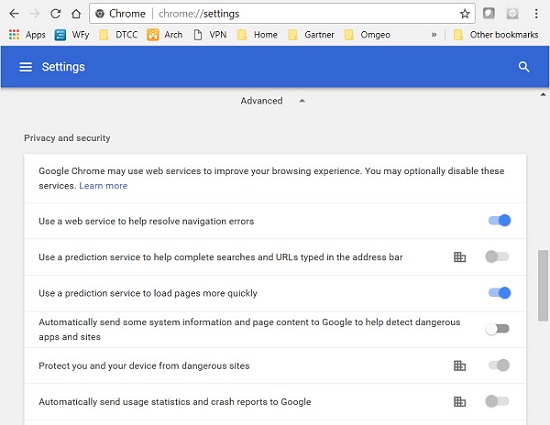Screen dimensions: 550x425
Task: Click the Settings title text
Action: [63, 67]
